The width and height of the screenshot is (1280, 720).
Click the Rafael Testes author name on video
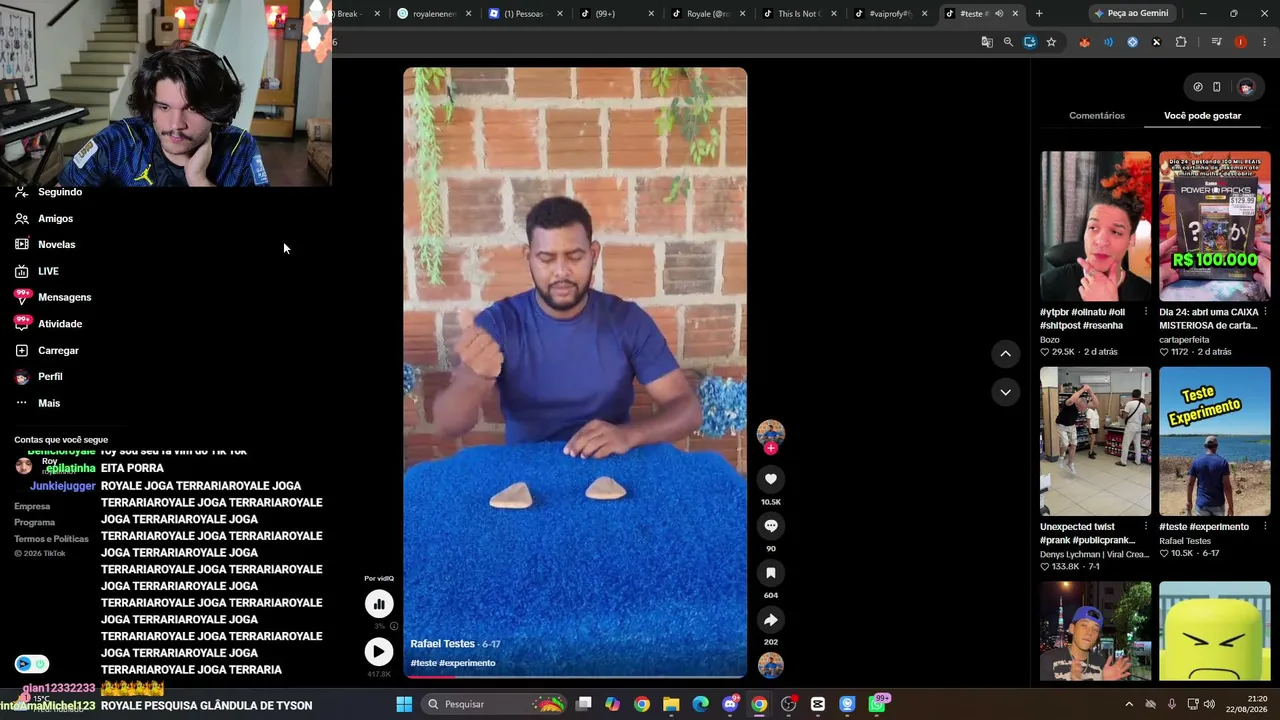(x=442, y=644)
